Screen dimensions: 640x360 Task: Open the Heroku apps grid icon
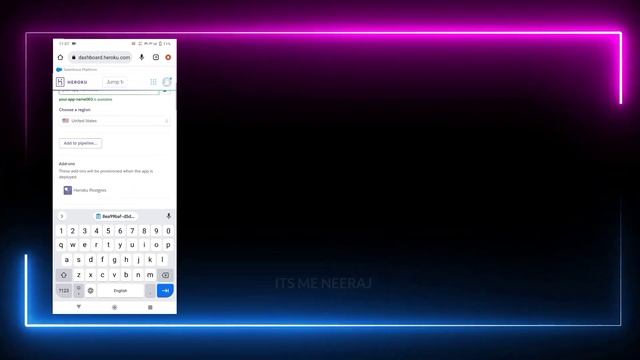[153, 82]
